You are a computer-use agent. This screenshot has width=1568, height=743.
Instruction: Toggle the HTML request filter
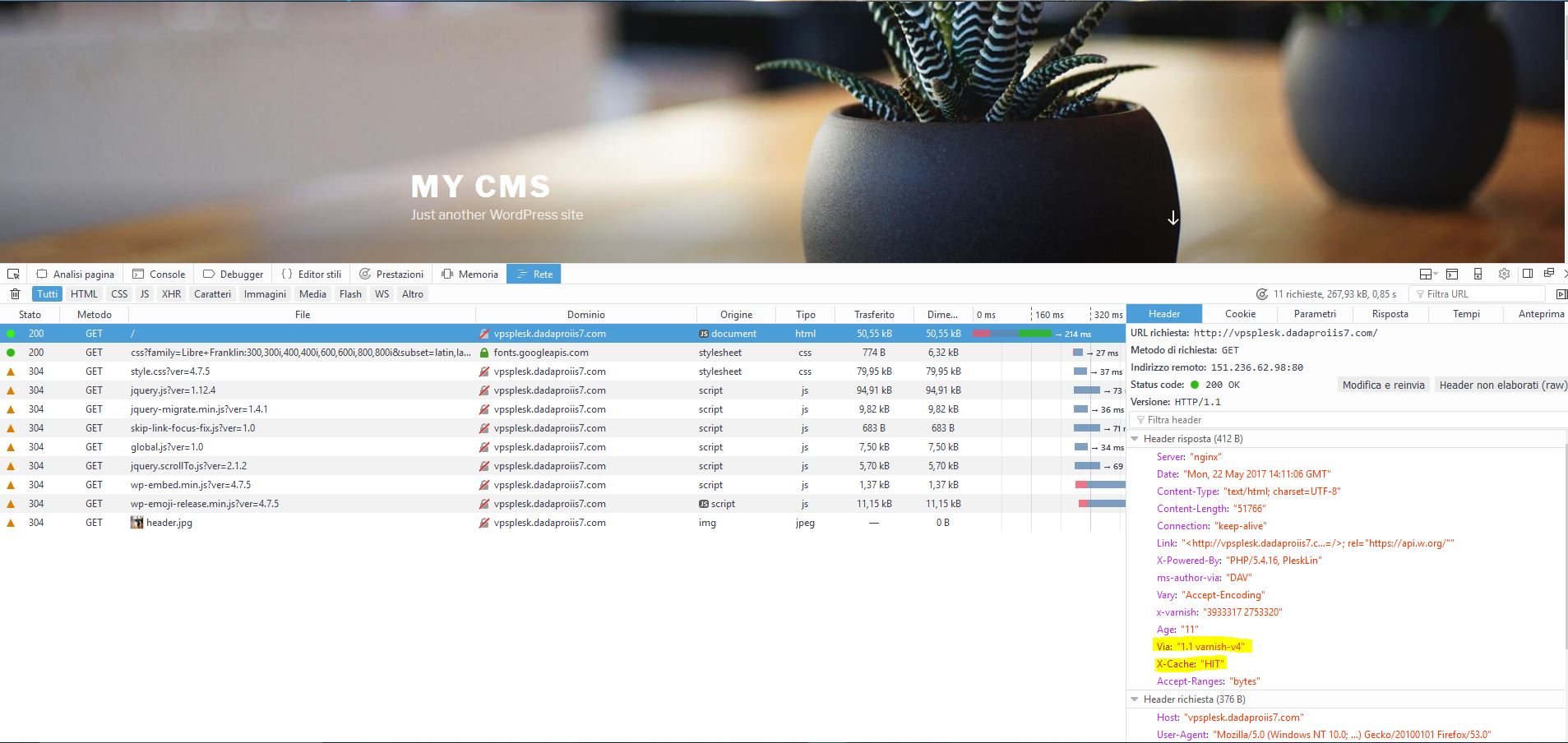(x=84, y=293)
